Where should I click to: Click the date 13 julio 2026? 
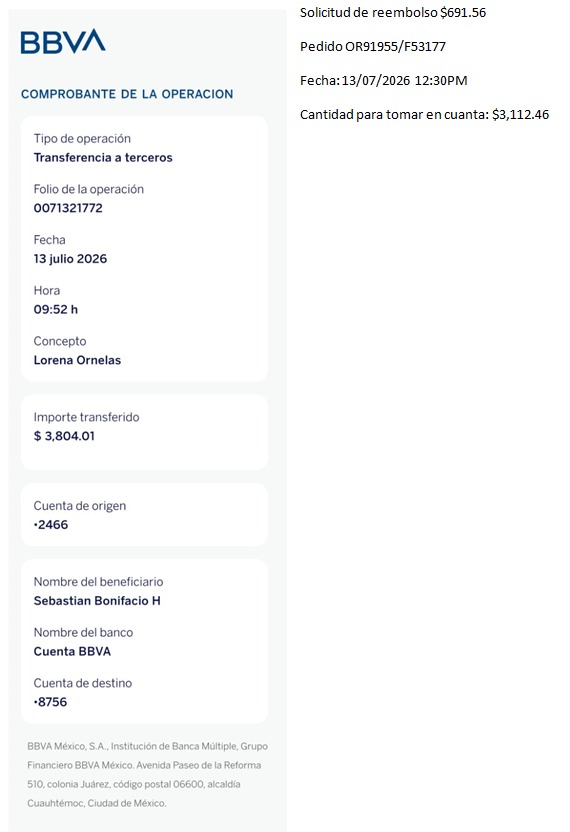(70, 259)
